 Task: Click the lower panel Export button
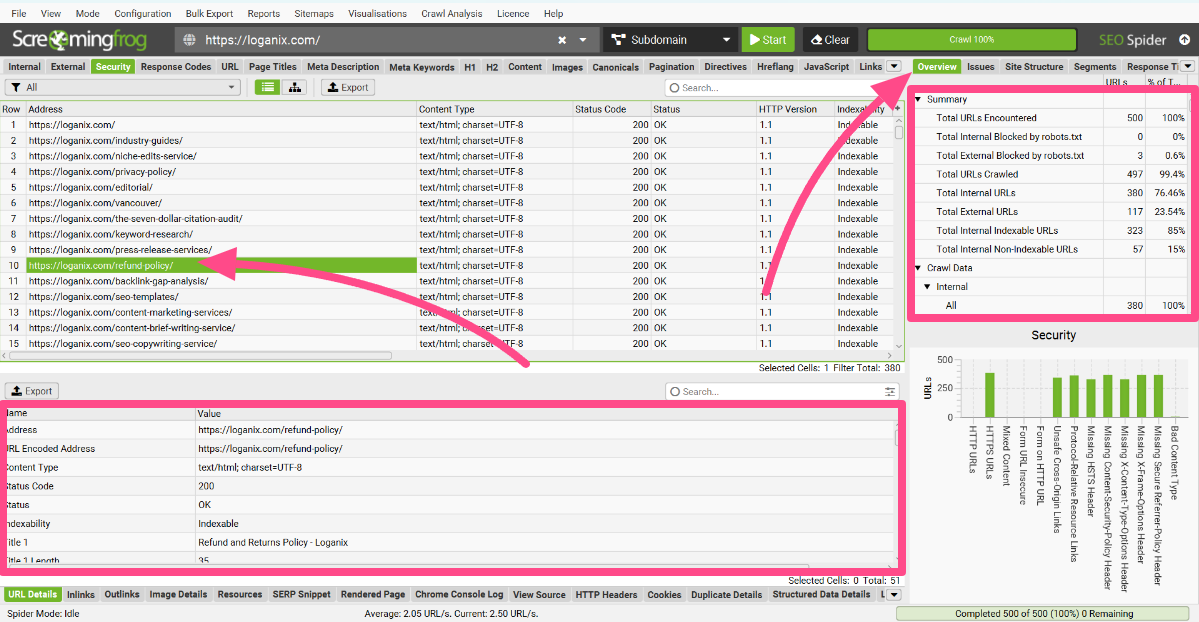tap(32, 391)
